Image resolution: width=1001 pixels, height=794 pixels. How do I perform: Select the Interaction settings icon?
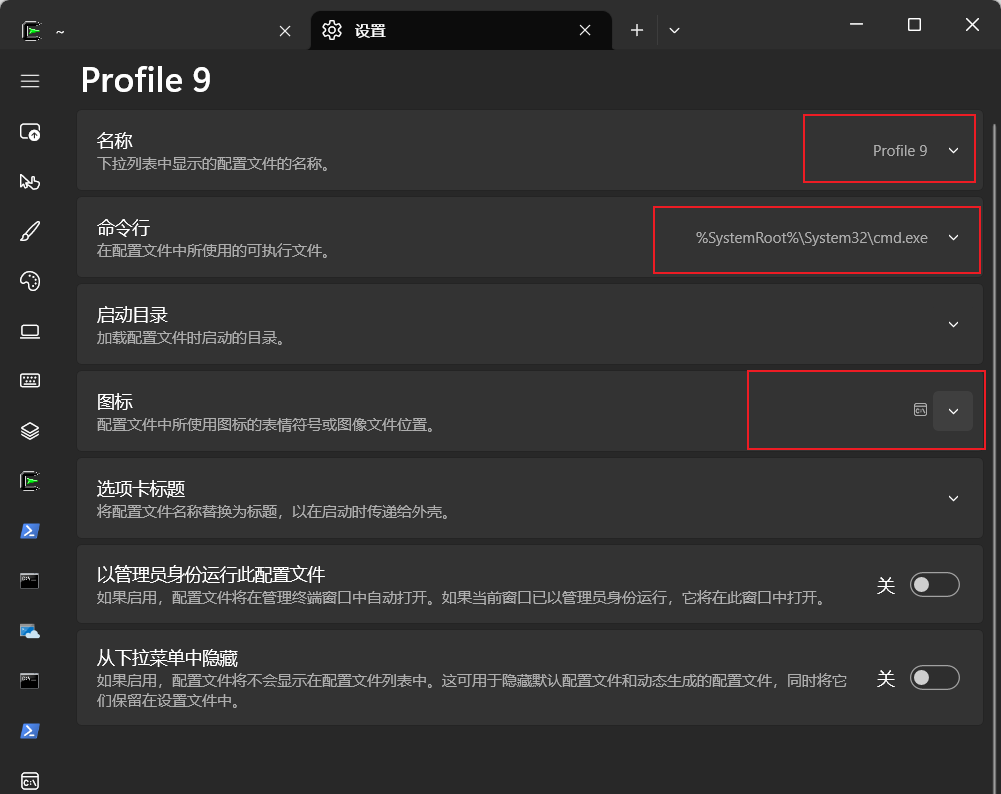coord(30,181)
